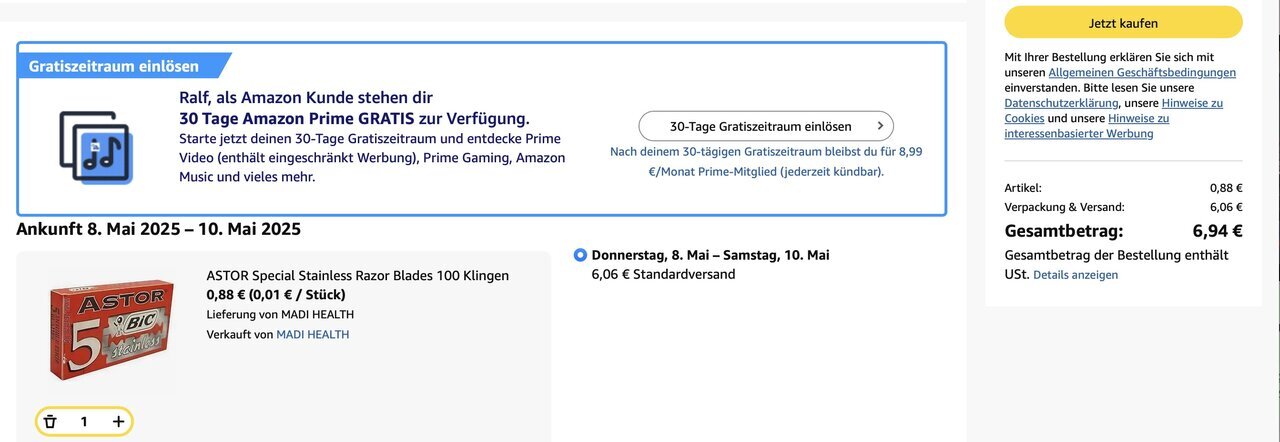Click the price 0,88 € (0,01 € / Stück)
Image resolution: width=1280 pixels, height=442 pixels.
pyautogui.click(x=275, y=294)
